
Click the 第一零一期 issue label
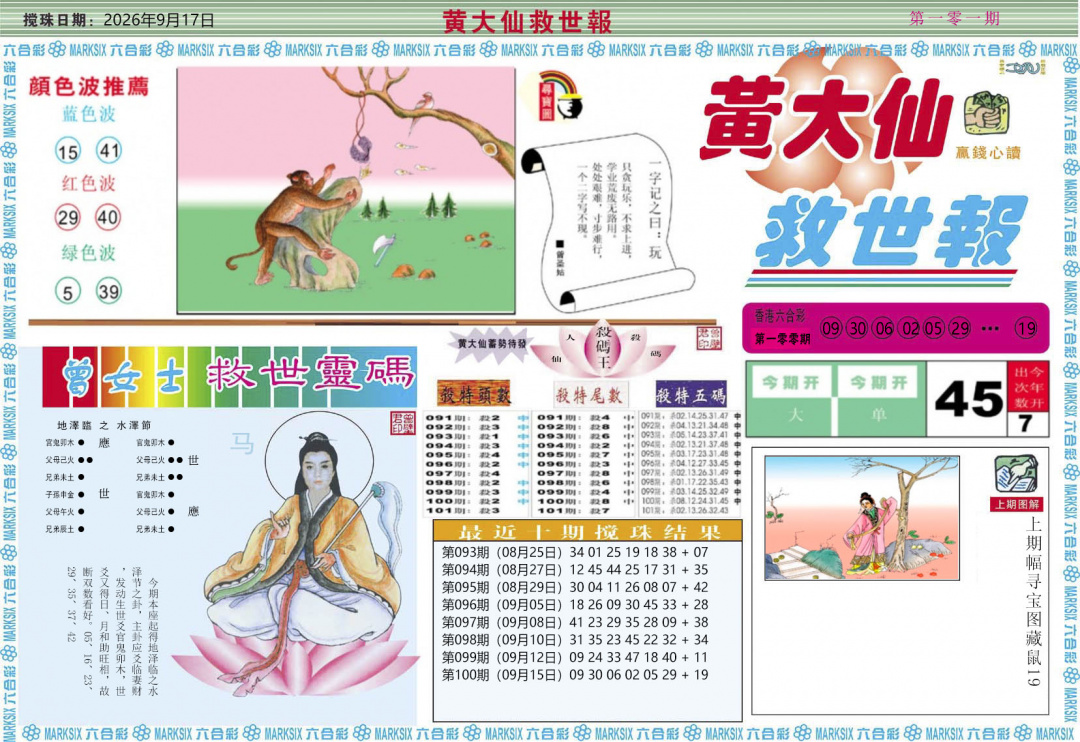click(x=954, y=18)
